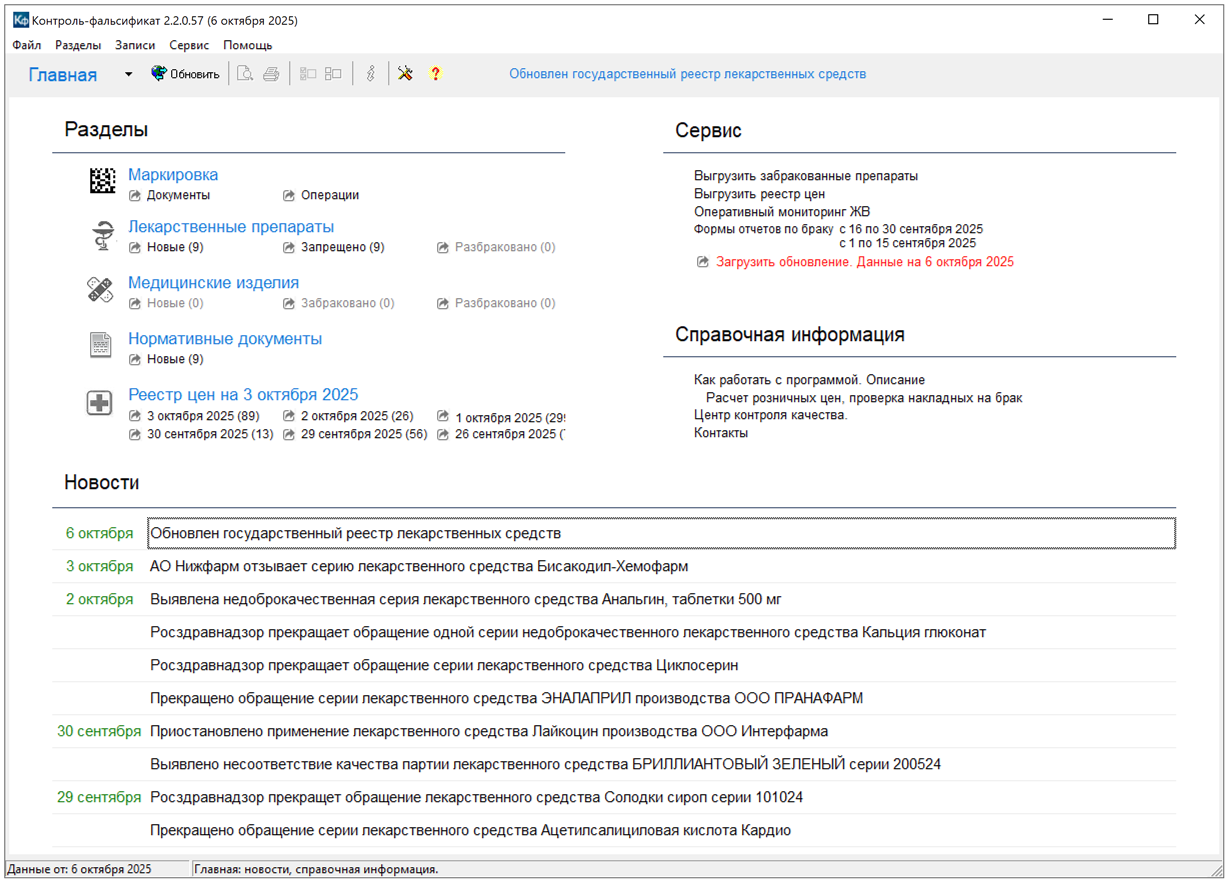Expand the Главная section dropdown arrow
The height and width of the screenshot is (883, 1228).
128,75
